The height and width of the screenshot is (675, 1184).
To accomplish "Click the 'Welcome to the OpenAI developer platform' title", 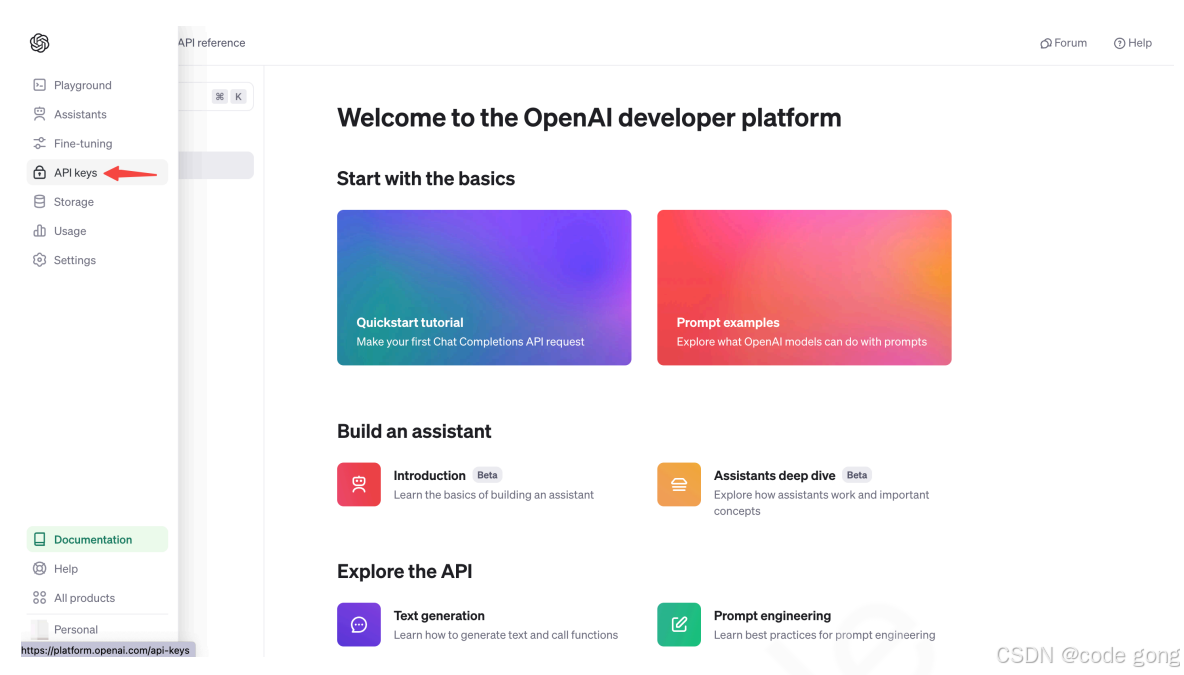I will point(589,118).
